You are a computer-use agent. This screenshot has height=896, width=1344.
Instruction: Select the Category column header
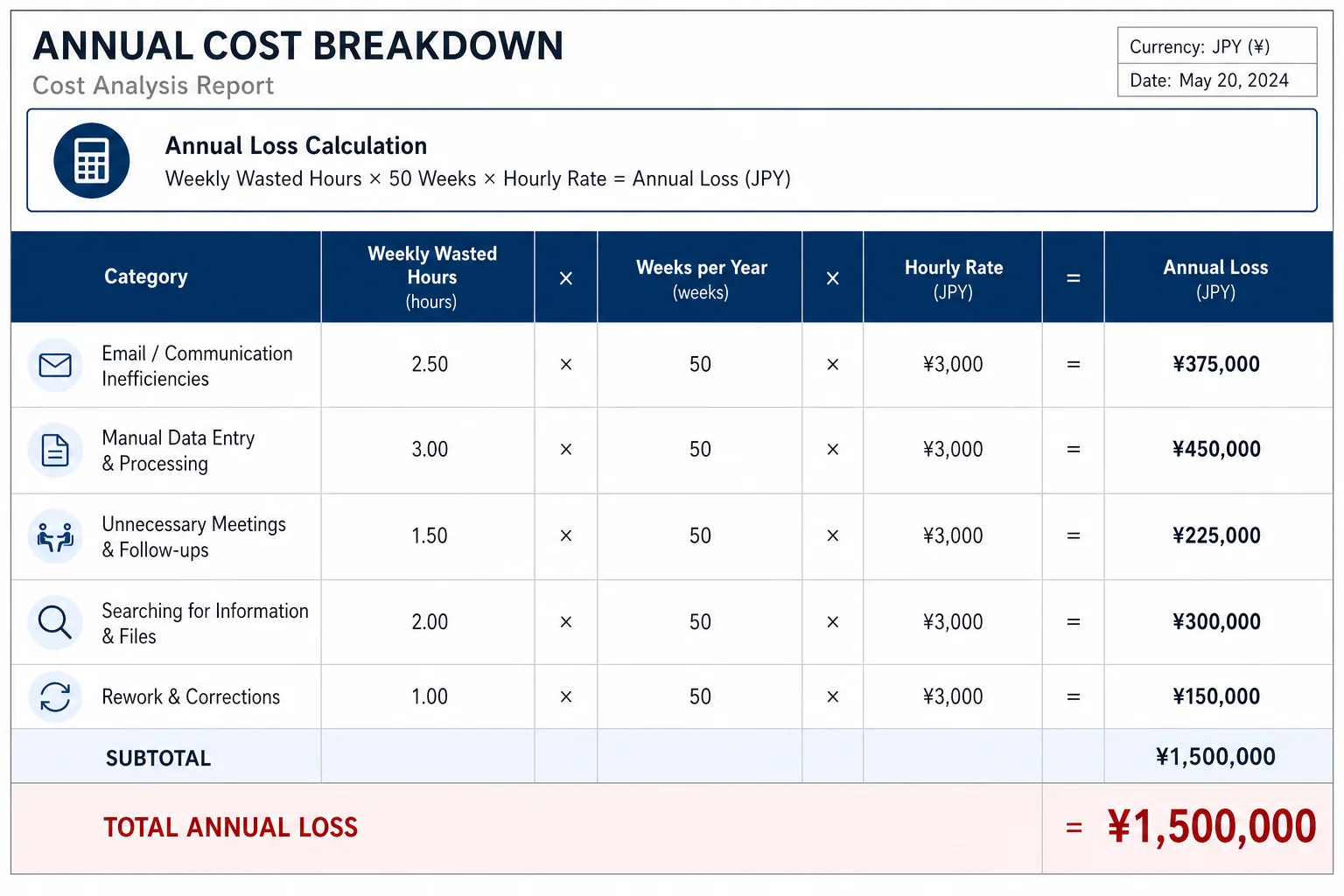[x=146, y=276]
